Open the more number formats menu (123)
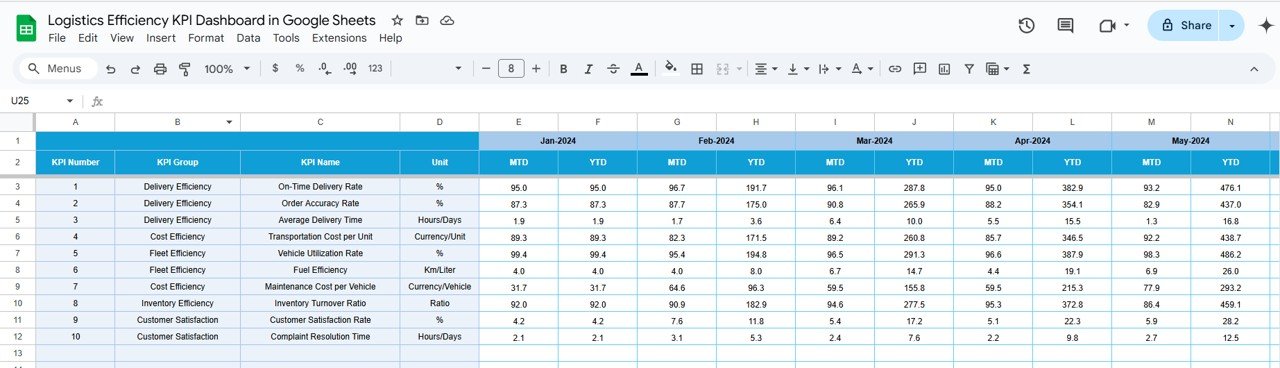The image size is (1280, 368). point(375,69)
